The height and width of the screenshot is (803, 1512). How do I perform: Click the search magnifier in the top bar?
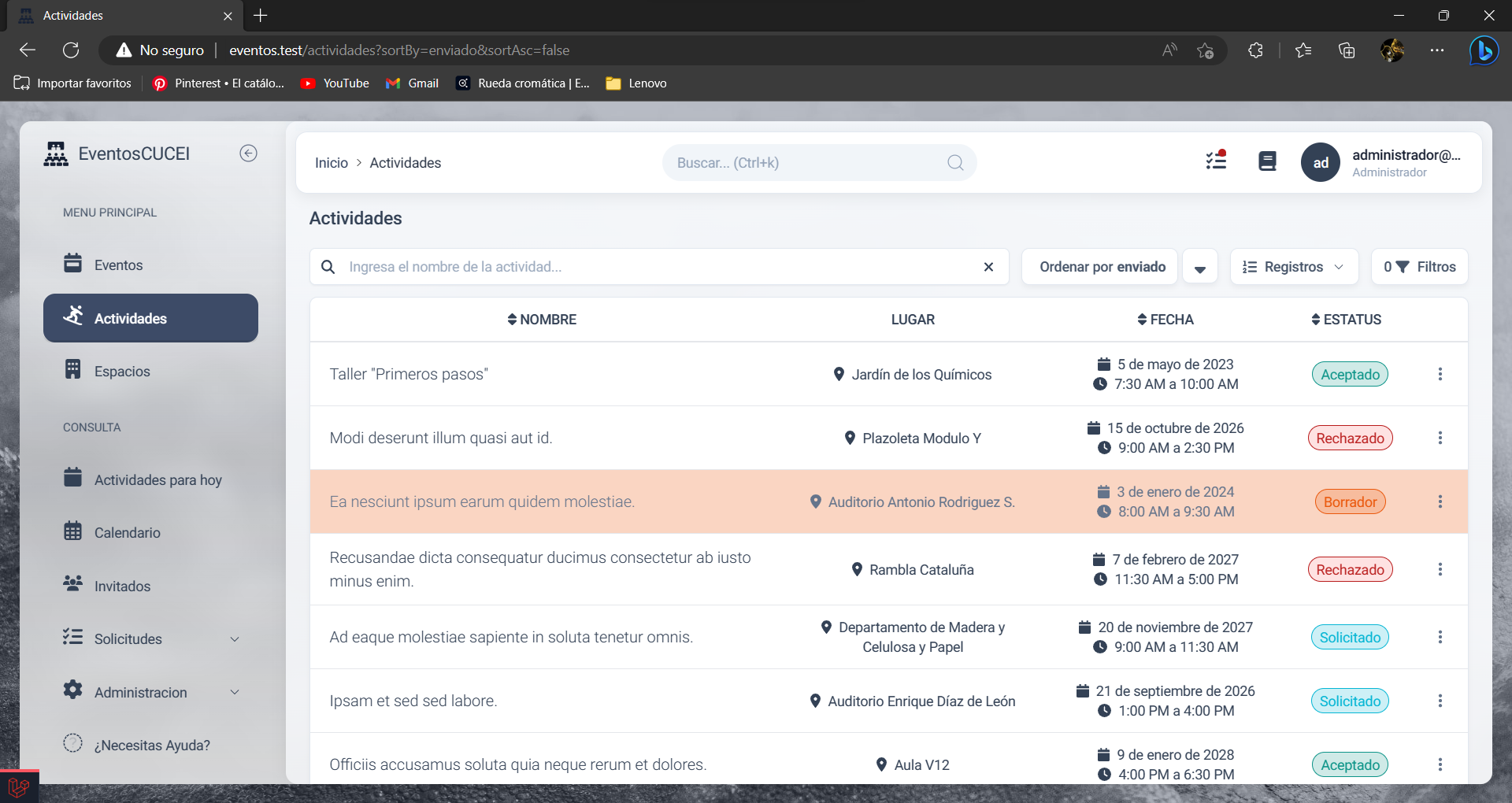point(954,163)
